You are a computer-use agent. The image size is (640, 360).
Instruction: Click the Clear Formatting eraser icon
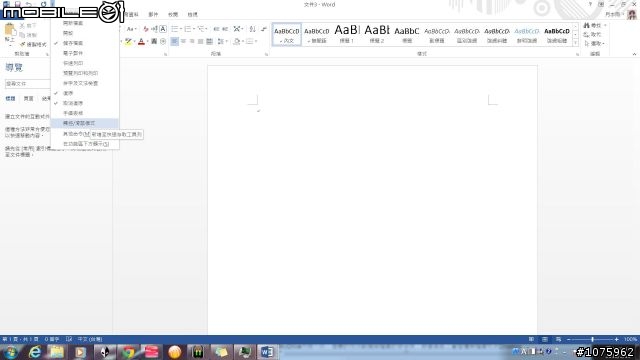pyautogui.click(x=146, y=29)
